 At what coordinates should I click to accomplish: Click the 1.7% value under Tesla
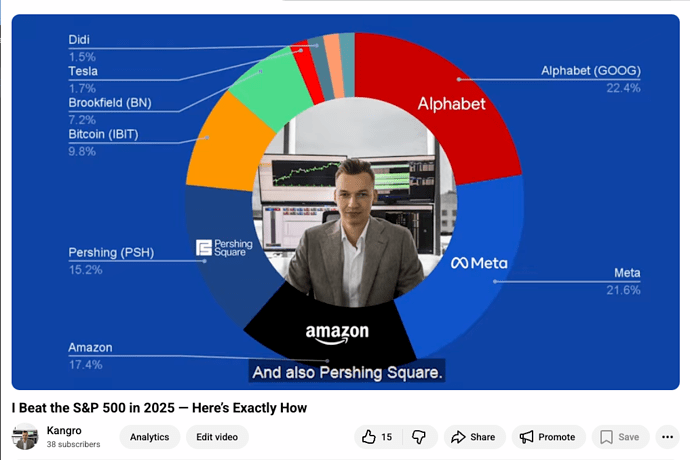82,88
